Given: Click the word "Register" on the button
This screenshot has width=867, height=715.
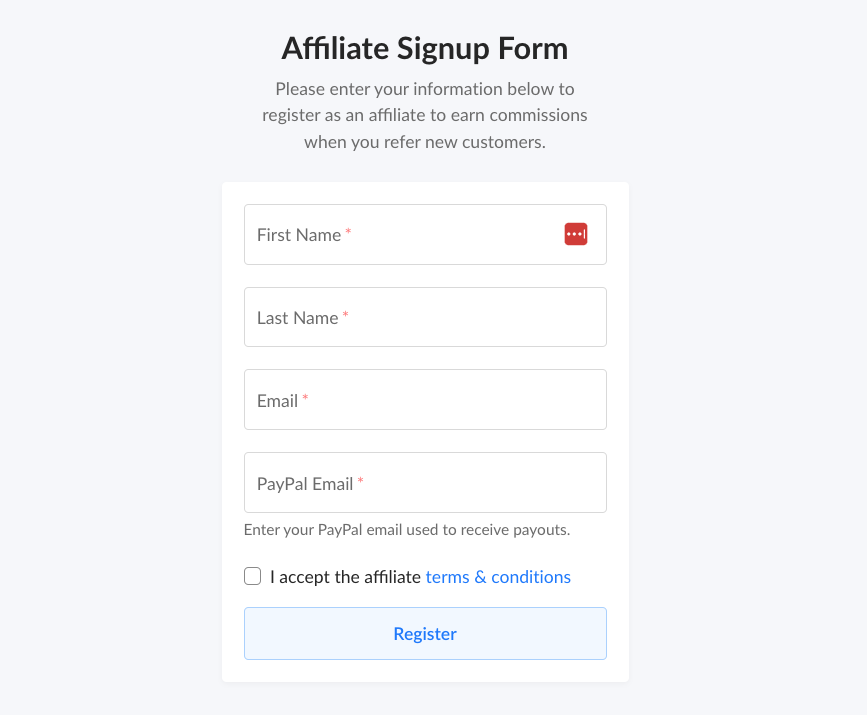Looking at the screenshot, I should pos(425,634).
